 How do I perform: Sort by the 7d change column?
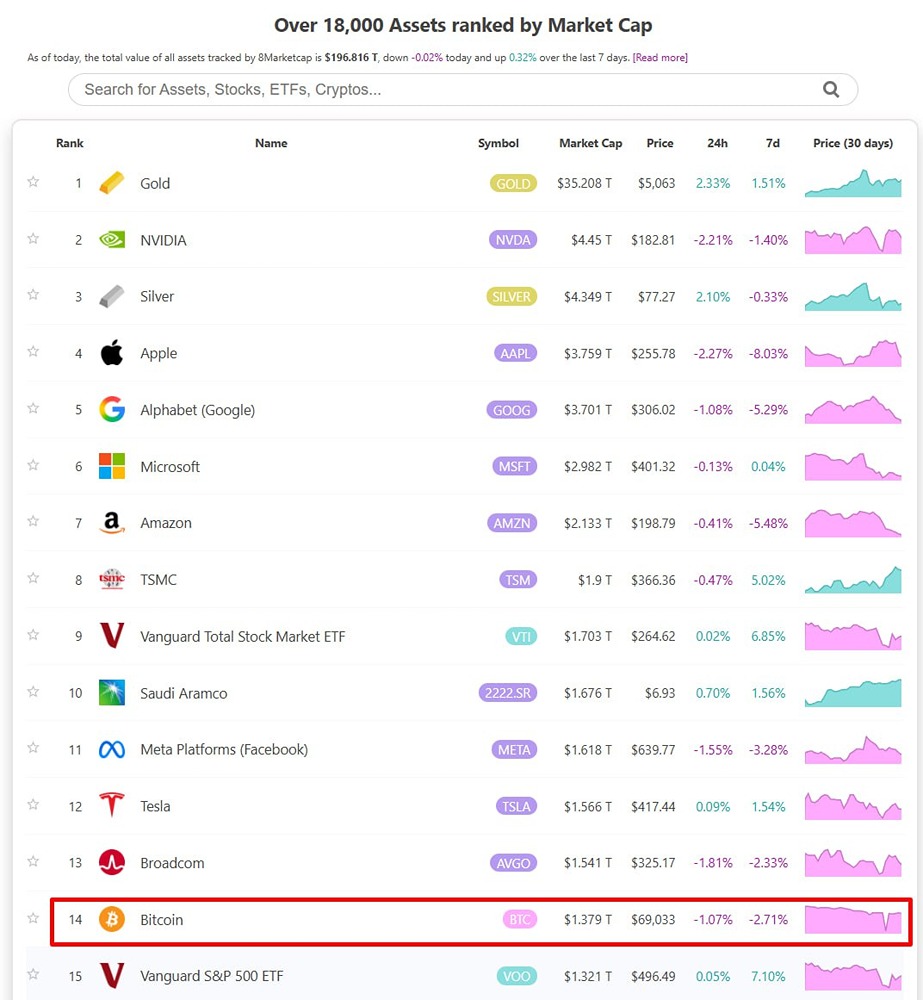(773, 143)
